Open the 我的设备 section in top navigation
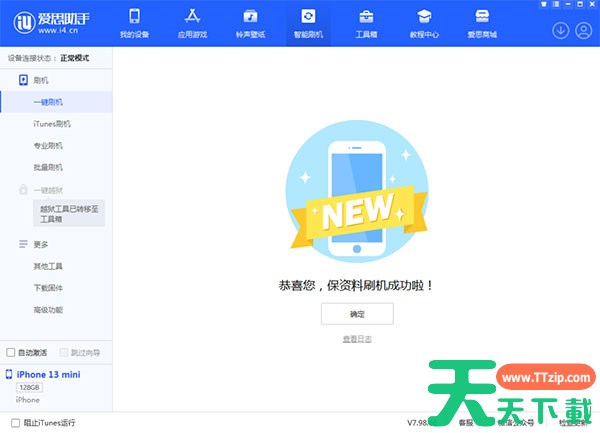 pos(134,24)
